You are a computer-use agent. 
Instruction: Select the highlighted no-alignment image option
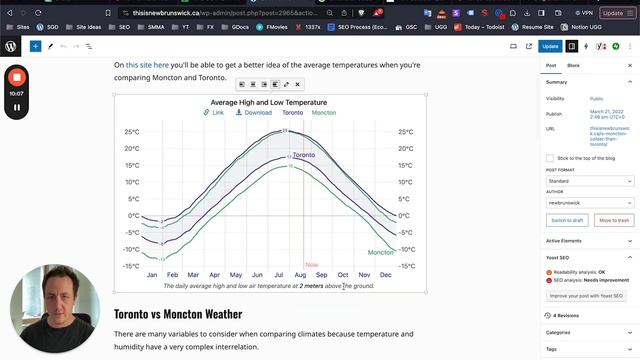coord(275,84)
